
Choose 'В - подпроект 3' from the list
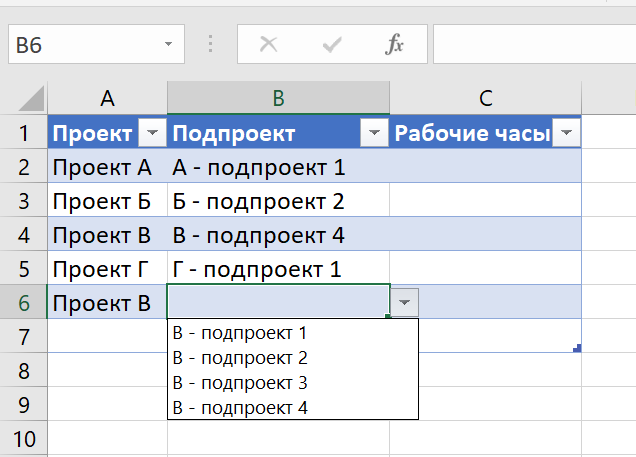click(292, 383)
